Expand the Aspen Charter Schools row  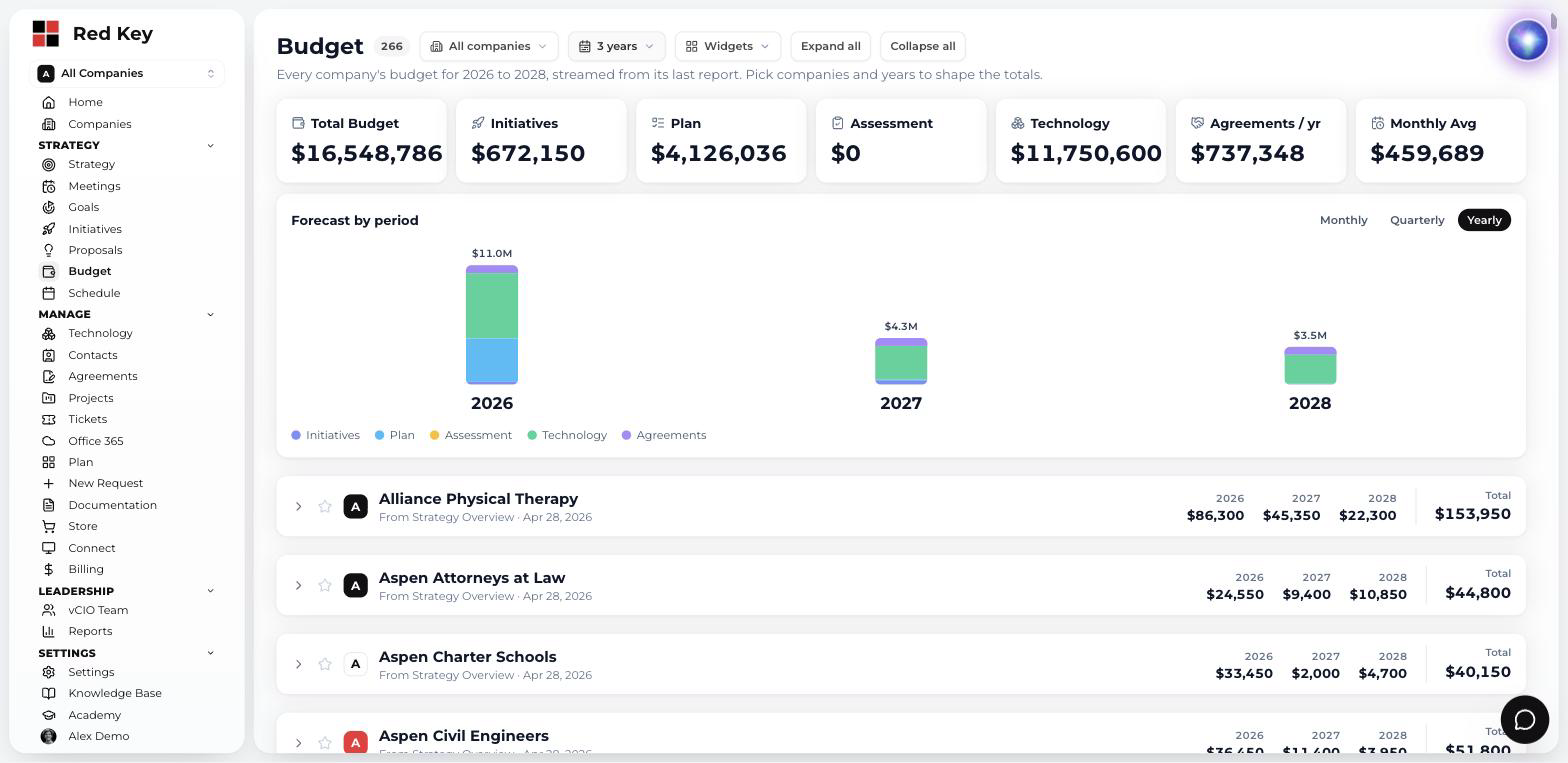[298, 664]
